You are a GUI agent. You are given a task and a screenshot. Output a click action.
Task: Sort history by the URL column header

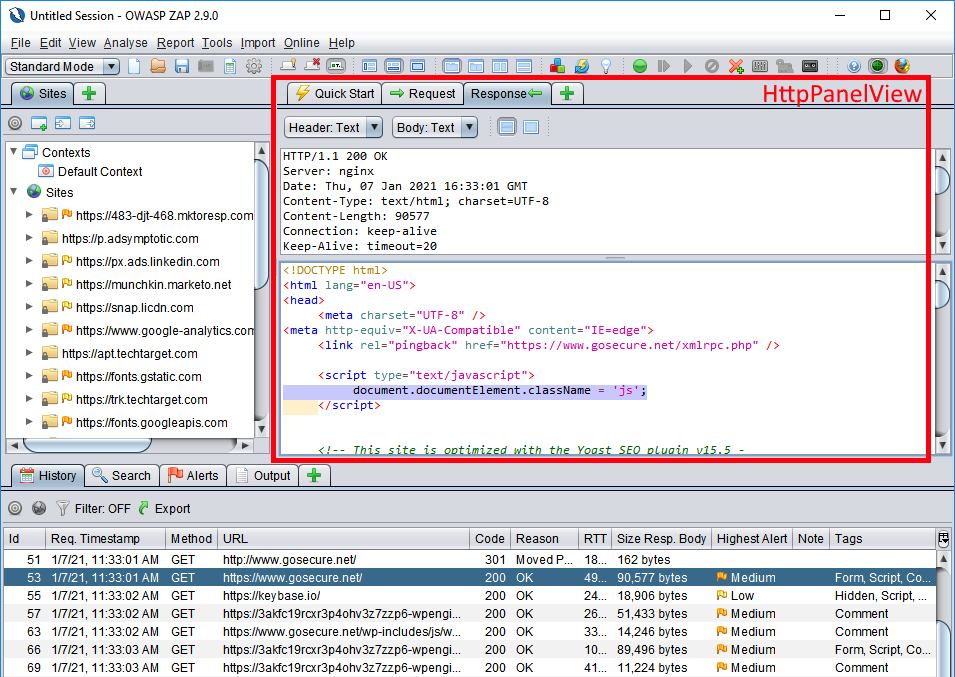(344, 538)
